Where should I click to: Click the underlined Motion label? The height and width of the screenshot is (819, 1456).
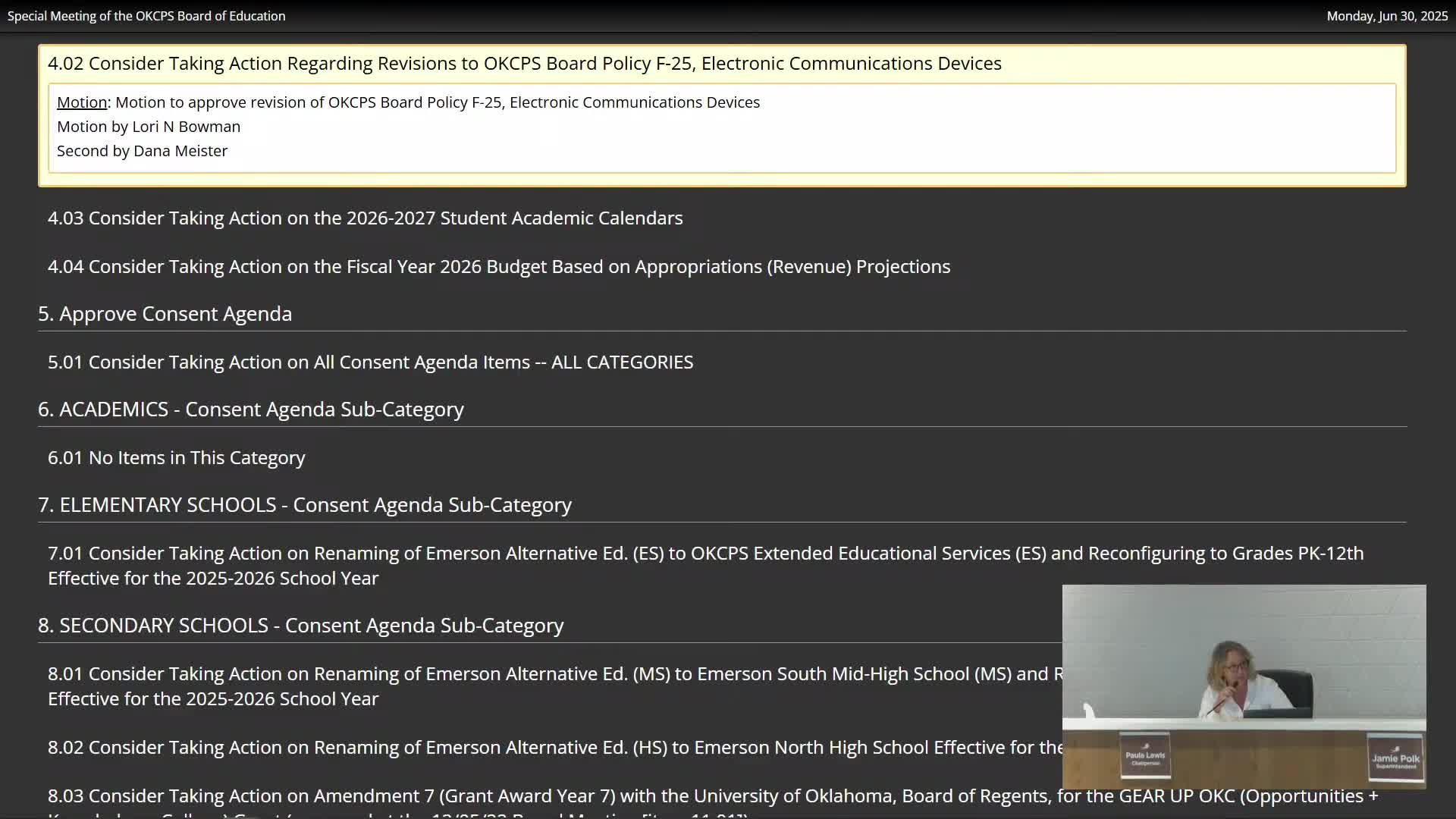82,102
